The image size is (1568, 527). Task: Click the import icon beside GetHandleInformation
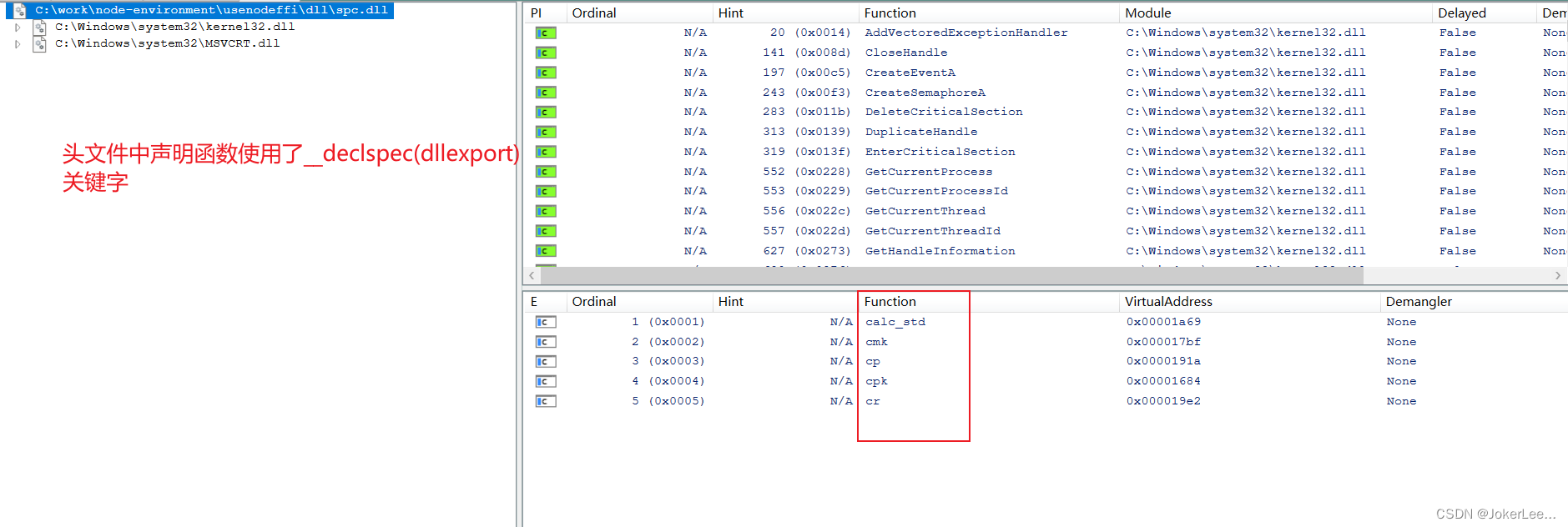(x=546, y=251)
